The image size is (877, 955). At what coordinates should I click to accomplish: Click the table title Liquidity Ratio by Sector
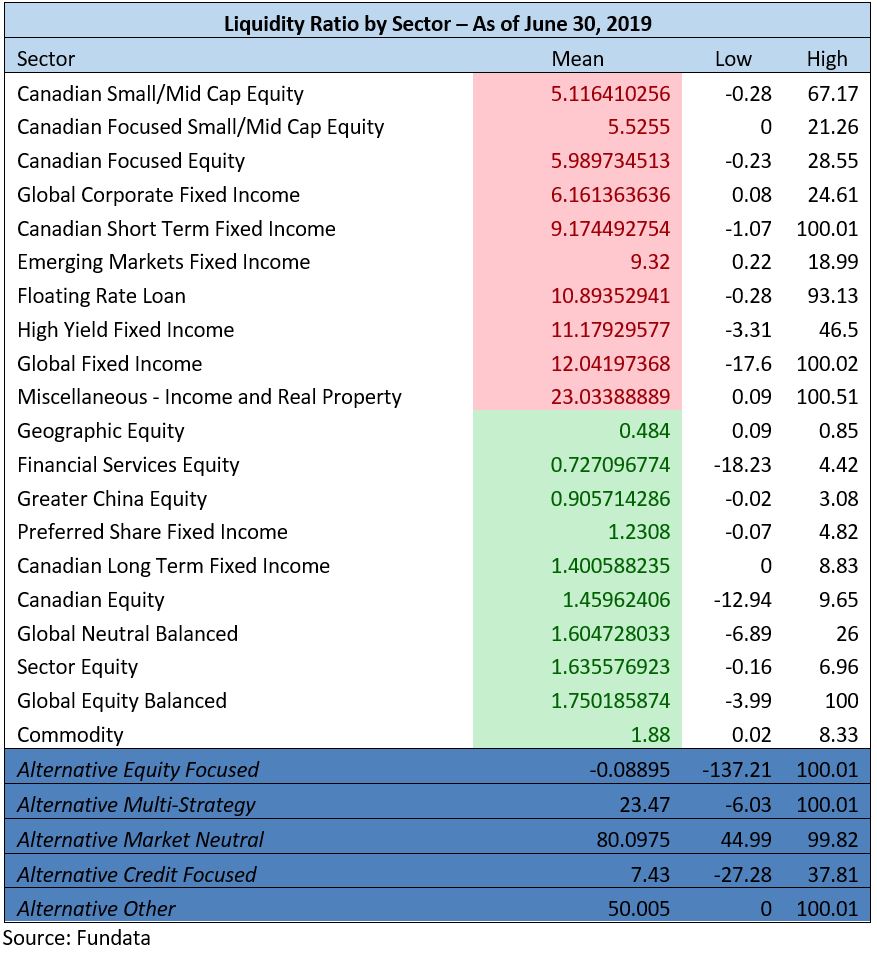(x=437, y=23)
